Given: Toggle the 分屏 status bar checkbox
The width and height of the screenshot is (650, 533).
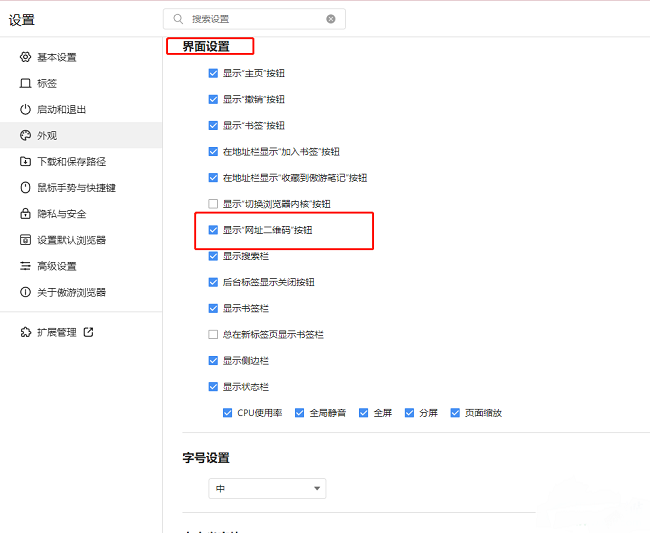Looking at the screenshot, I should tap(410, 413).
